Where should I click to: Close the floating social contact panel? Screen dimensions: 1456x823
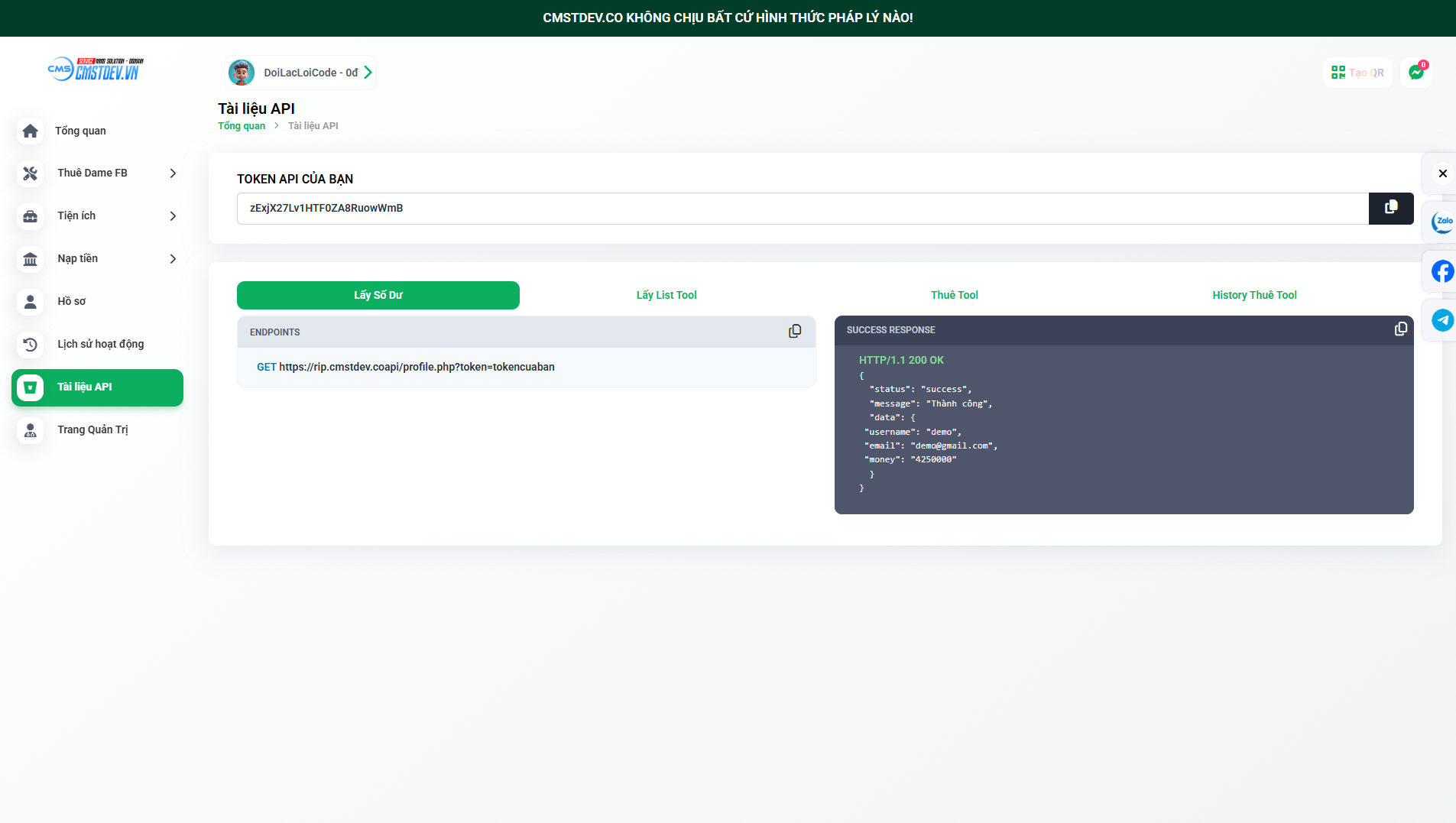[x=1442, y=173]
